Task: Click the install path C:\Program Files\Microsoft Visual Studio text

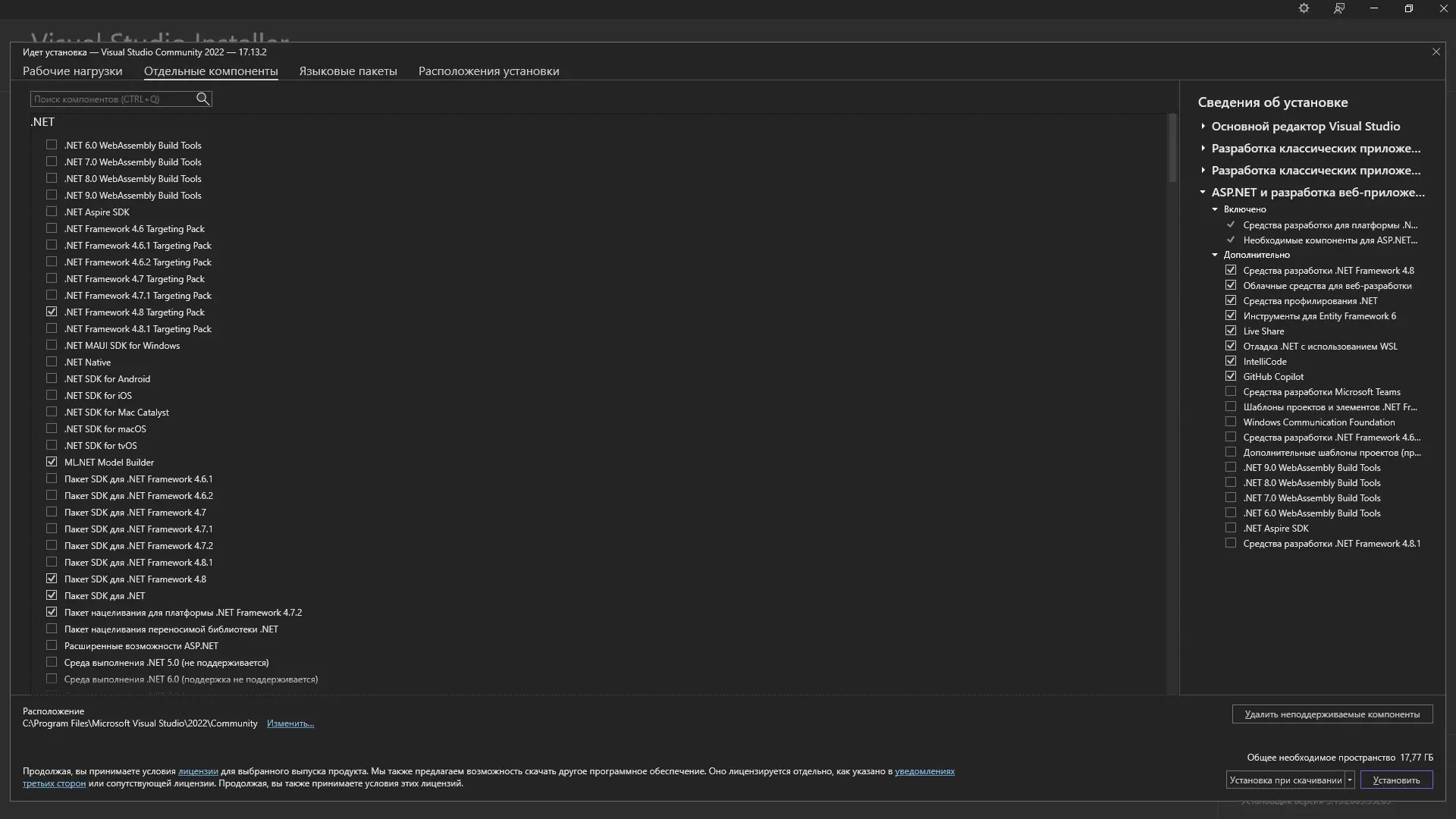Action: tap(140, 723)
